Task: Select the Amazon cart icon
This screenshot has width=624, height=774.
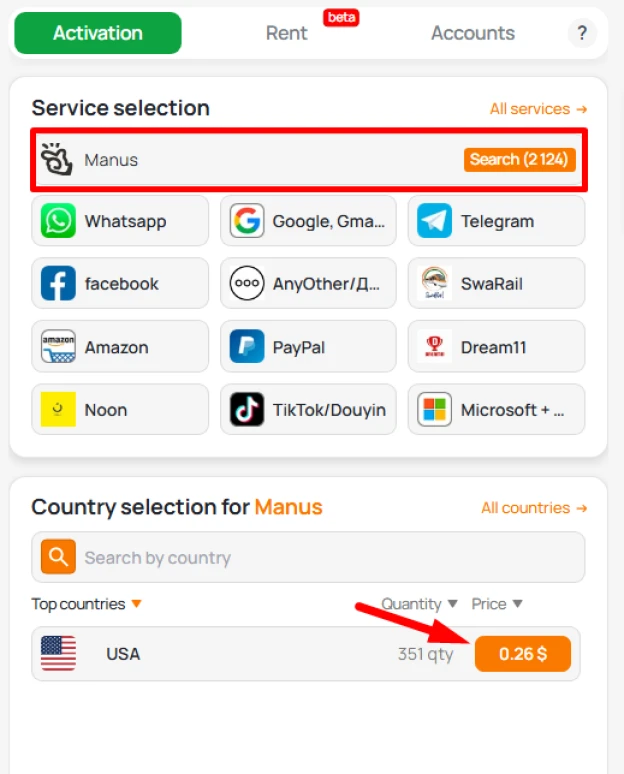Action: pos(58,347)
